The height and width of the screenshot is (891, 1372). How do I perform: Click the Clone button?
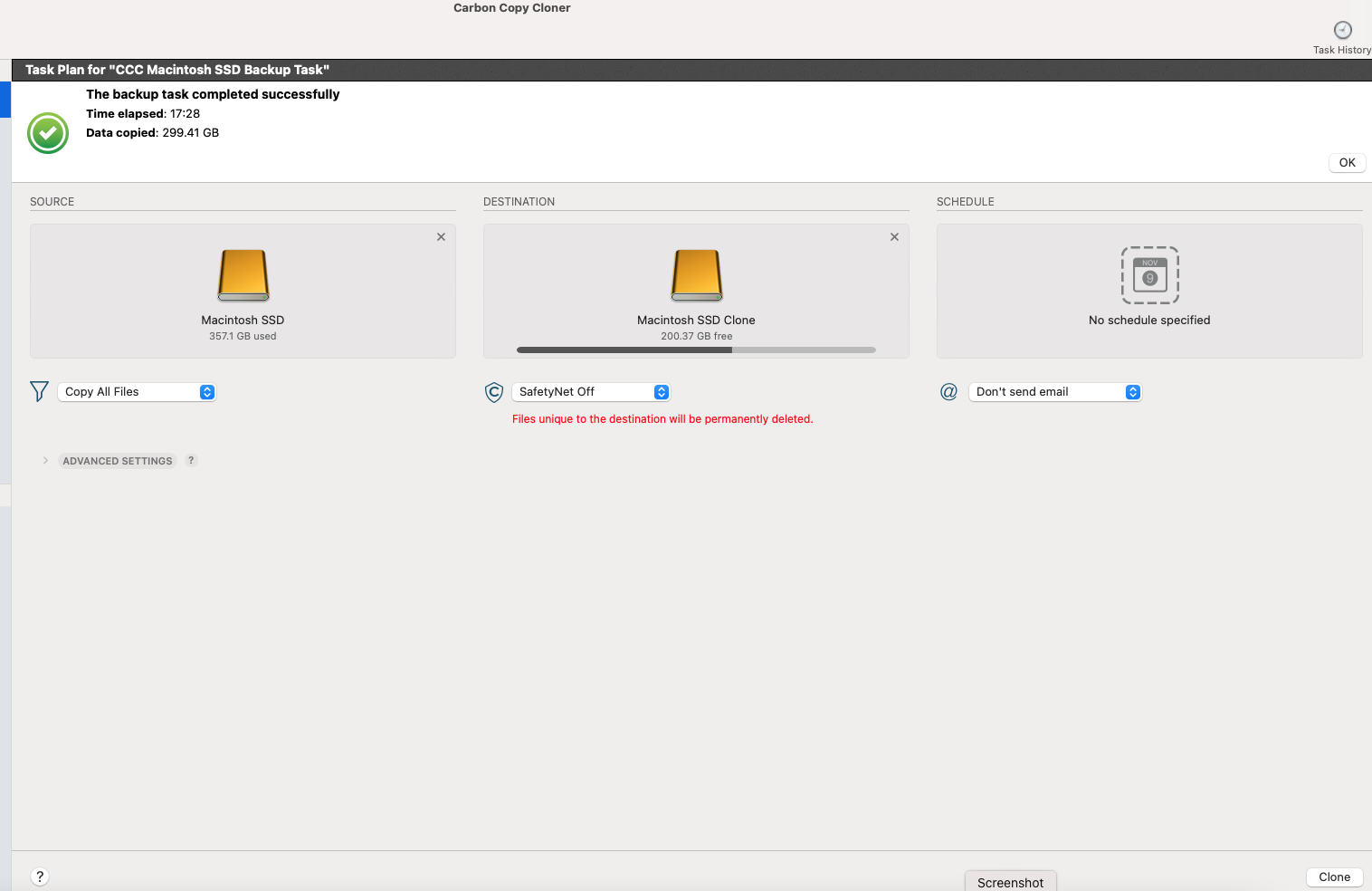point(1335,877)
